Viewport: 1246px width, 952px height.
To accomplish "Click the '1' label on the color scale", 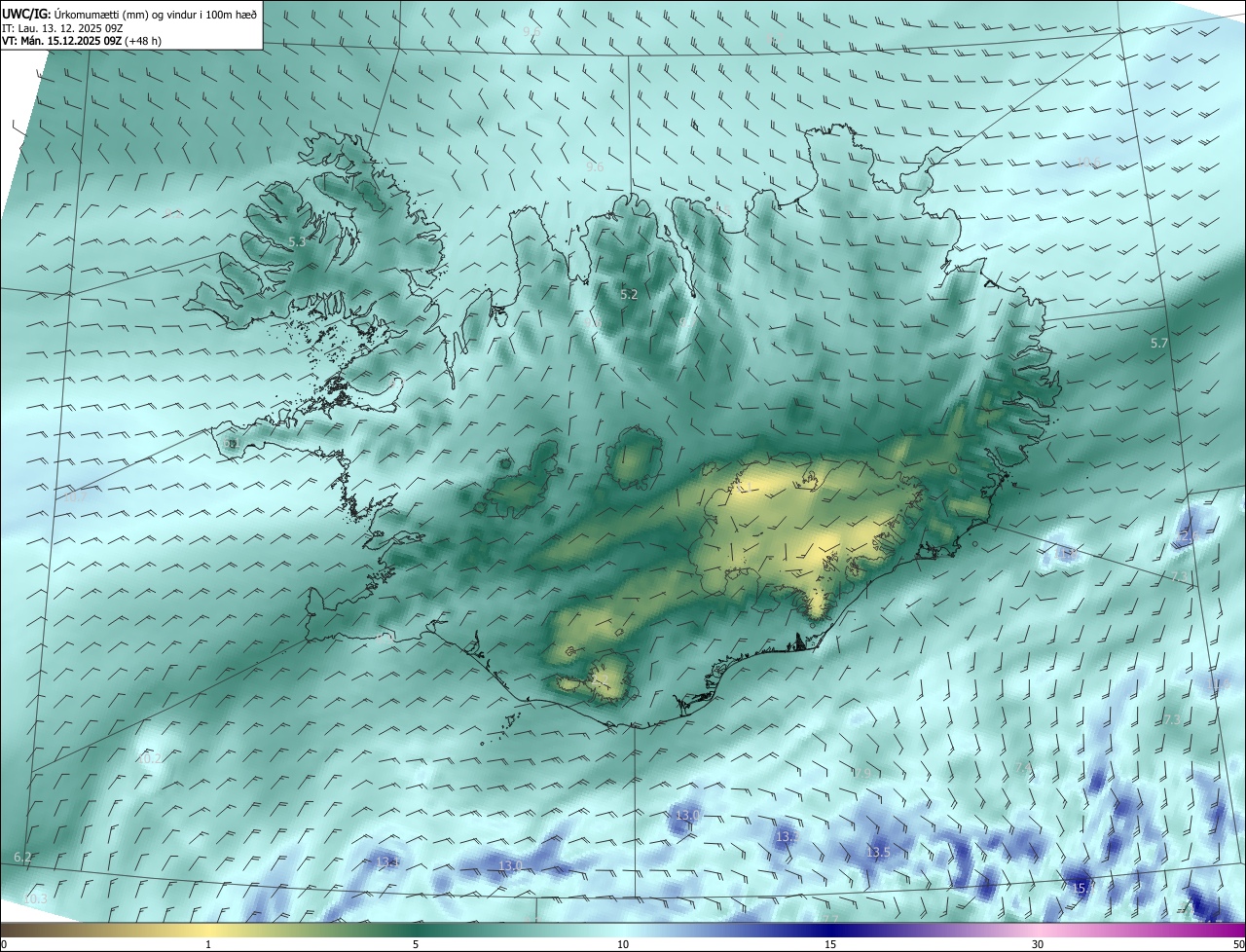I will (208, 944).
